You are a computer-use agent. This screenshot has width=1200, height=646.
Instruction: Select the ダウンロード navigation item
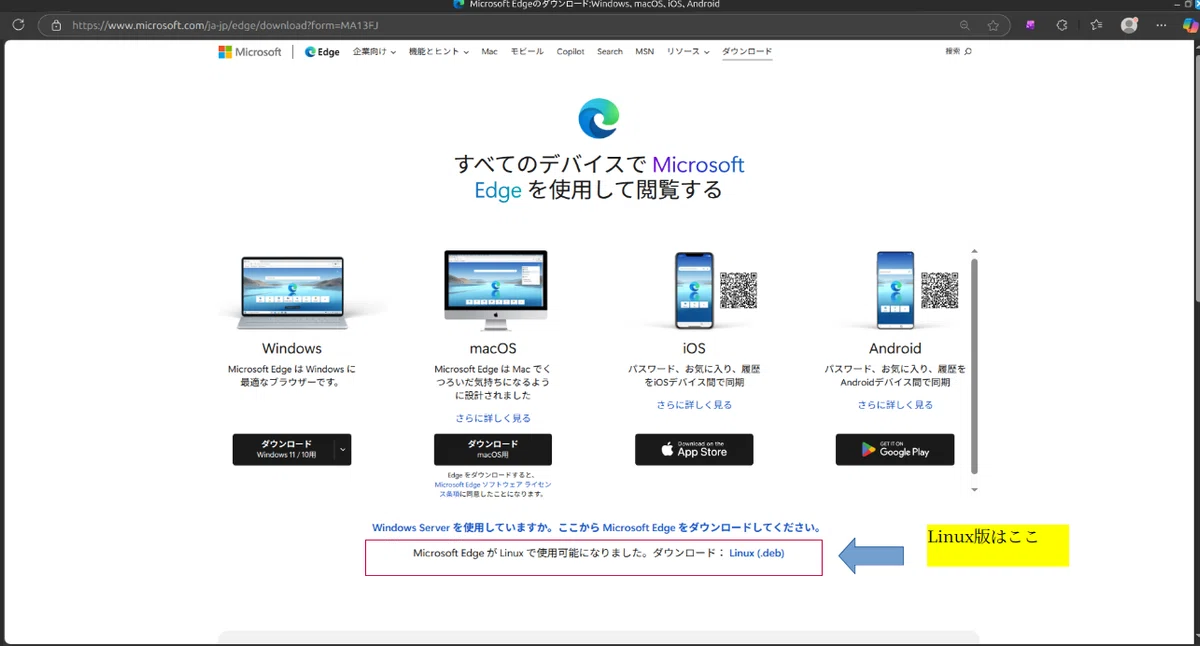click(747, 51)
